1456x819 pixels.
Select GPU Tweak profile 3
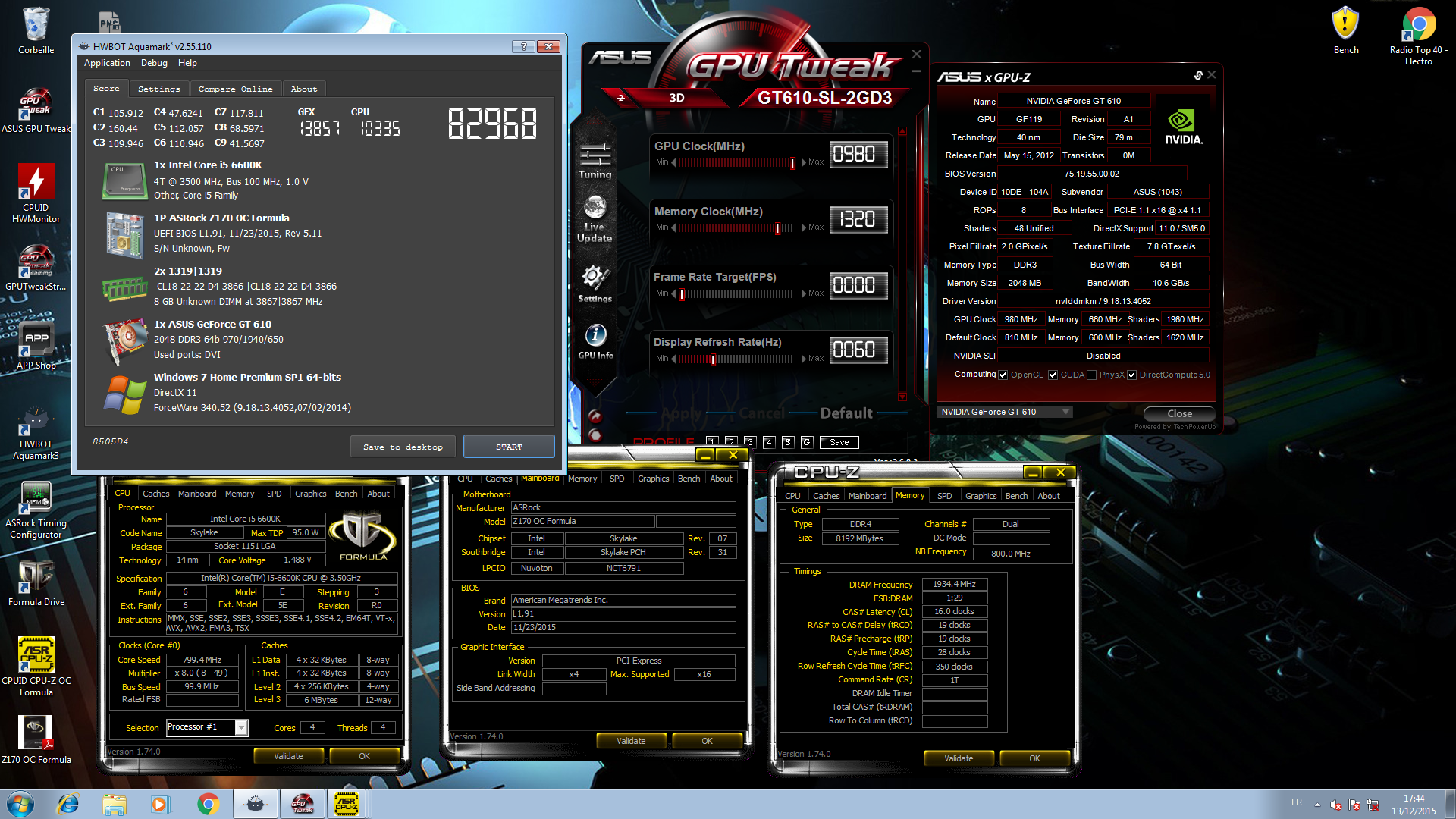point(749,441)
